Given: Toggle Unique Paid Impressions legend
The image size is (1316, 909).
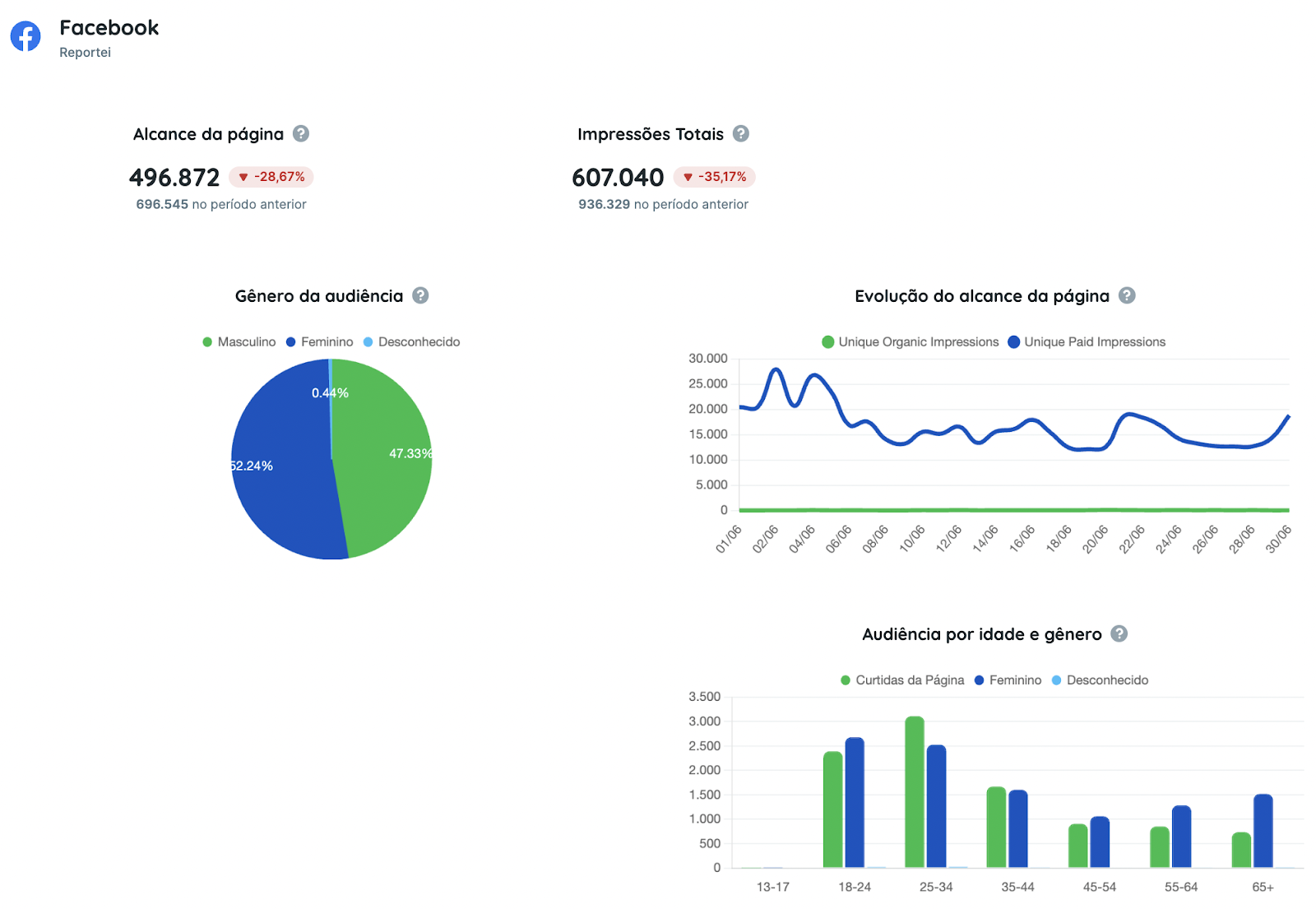Looking at the screenshot, I should click(x=1087, y=341).
